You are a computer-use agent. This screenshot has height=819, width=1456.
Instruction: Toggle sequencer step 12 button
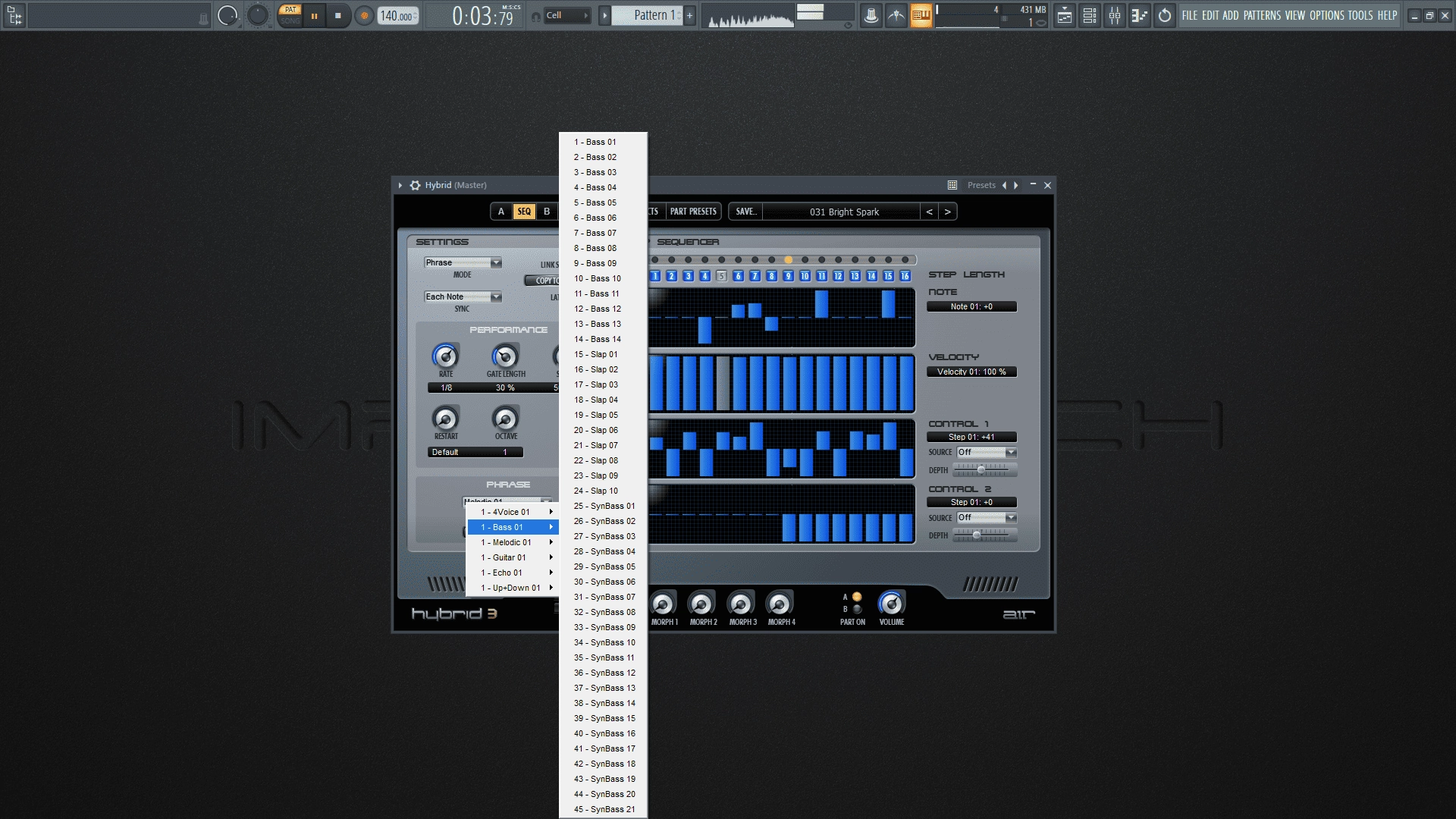coord(838,276)
